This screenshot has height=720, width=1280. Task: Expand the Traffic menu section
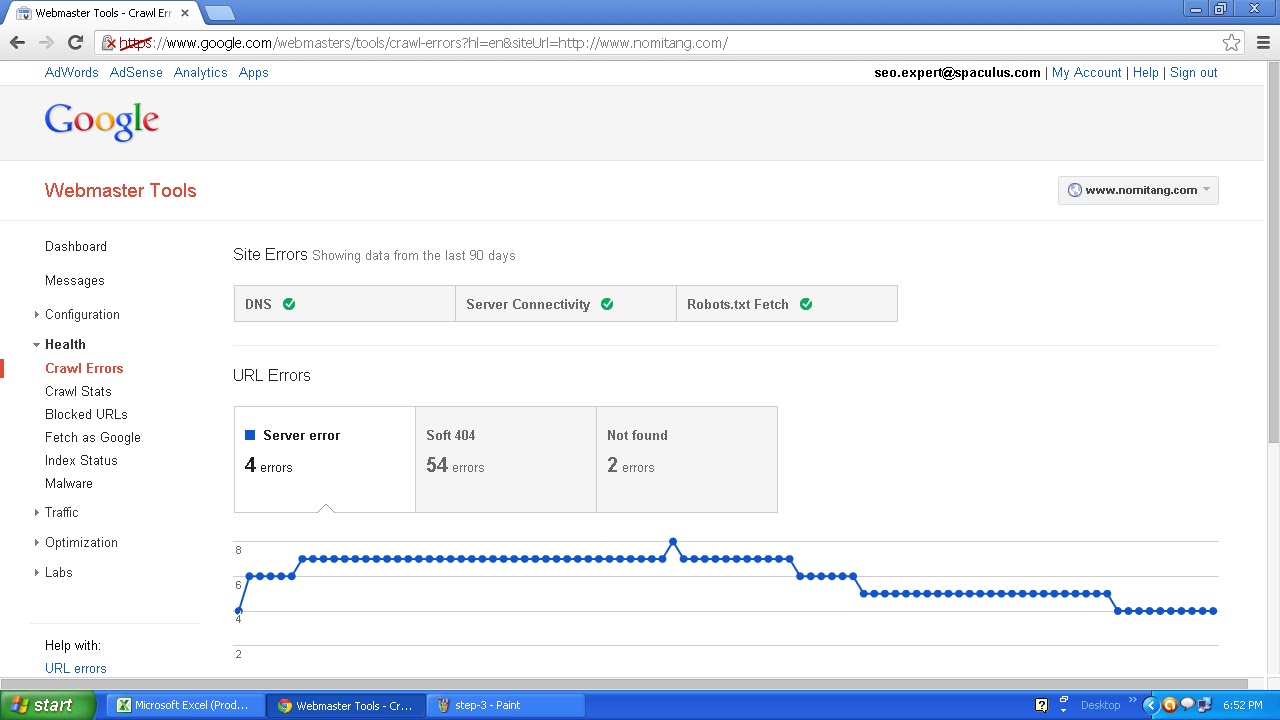37,513
